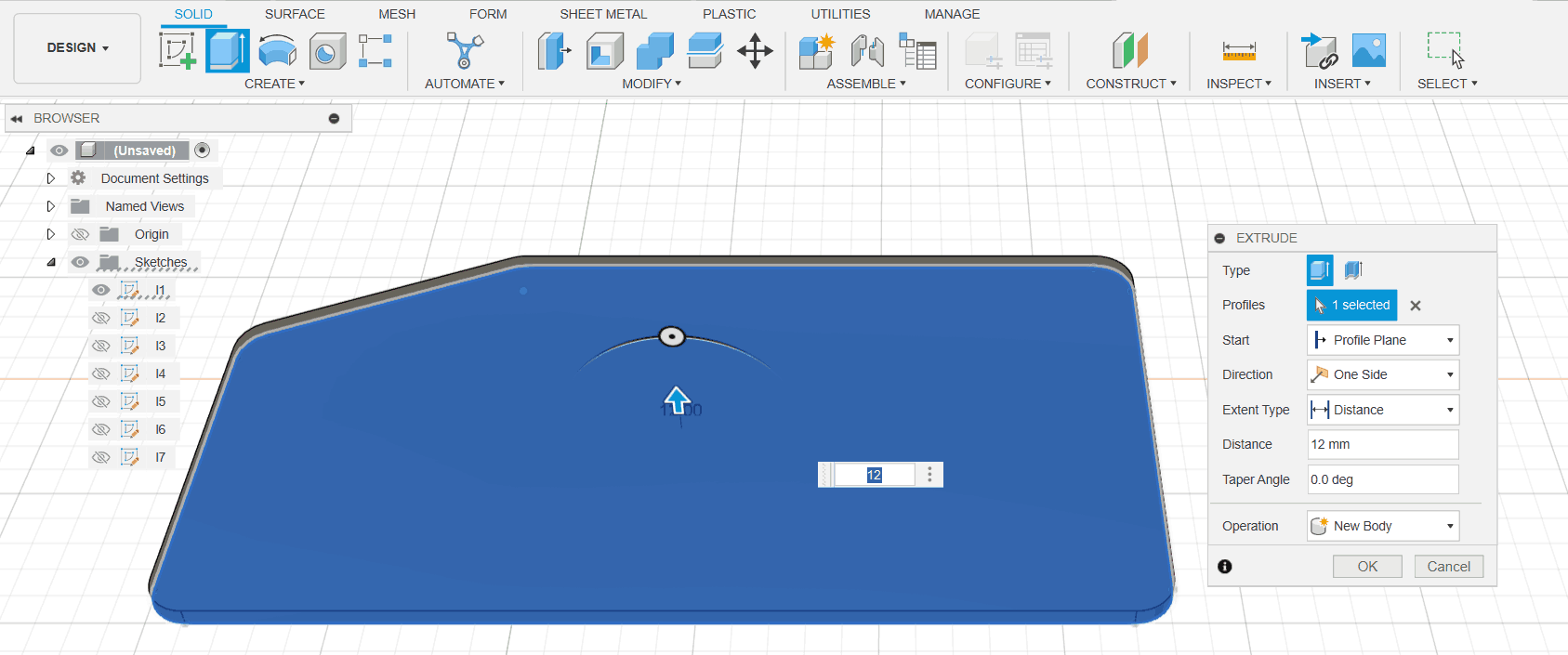Activate the (Unsaved) component radio button

click(x=203, y=151)
